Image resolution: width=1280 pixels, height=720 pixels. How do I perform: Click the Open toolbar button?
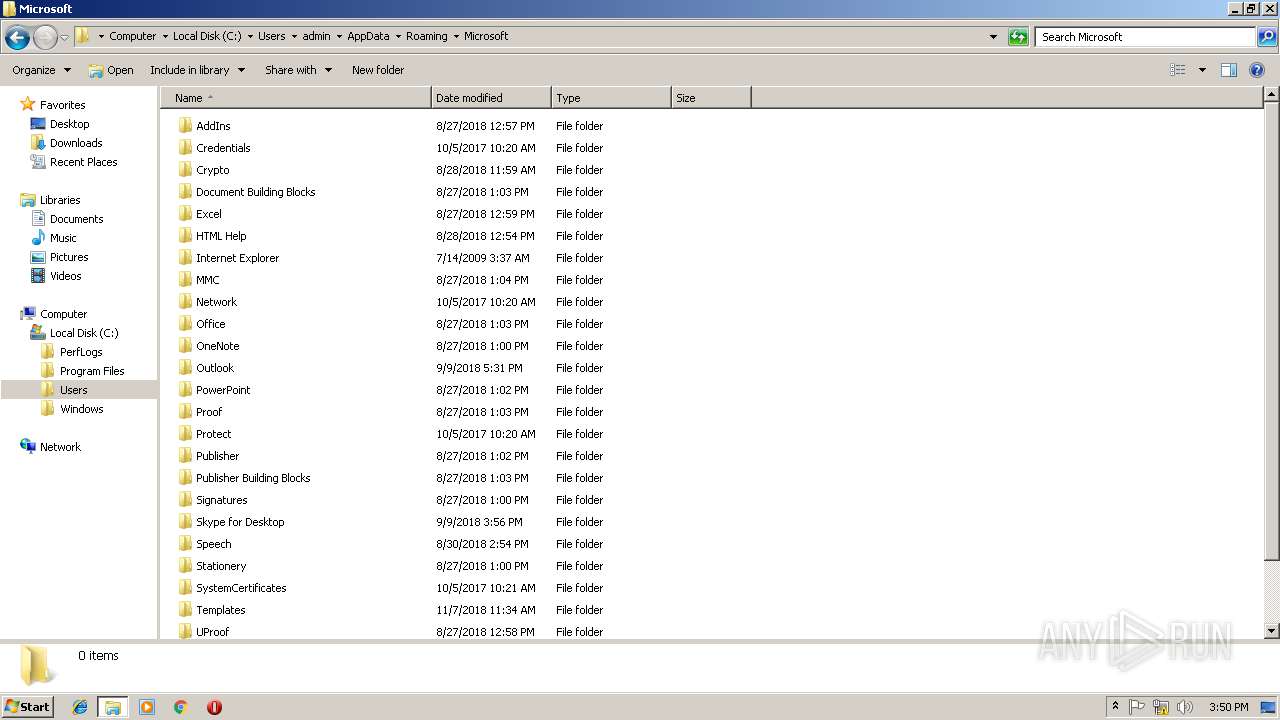tap(110, 70)
